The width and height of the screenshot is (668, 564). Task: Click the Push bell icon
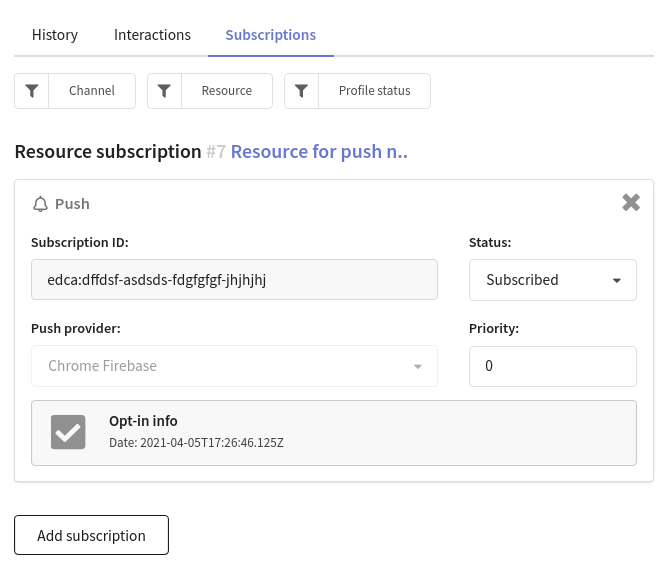[40, 204]
